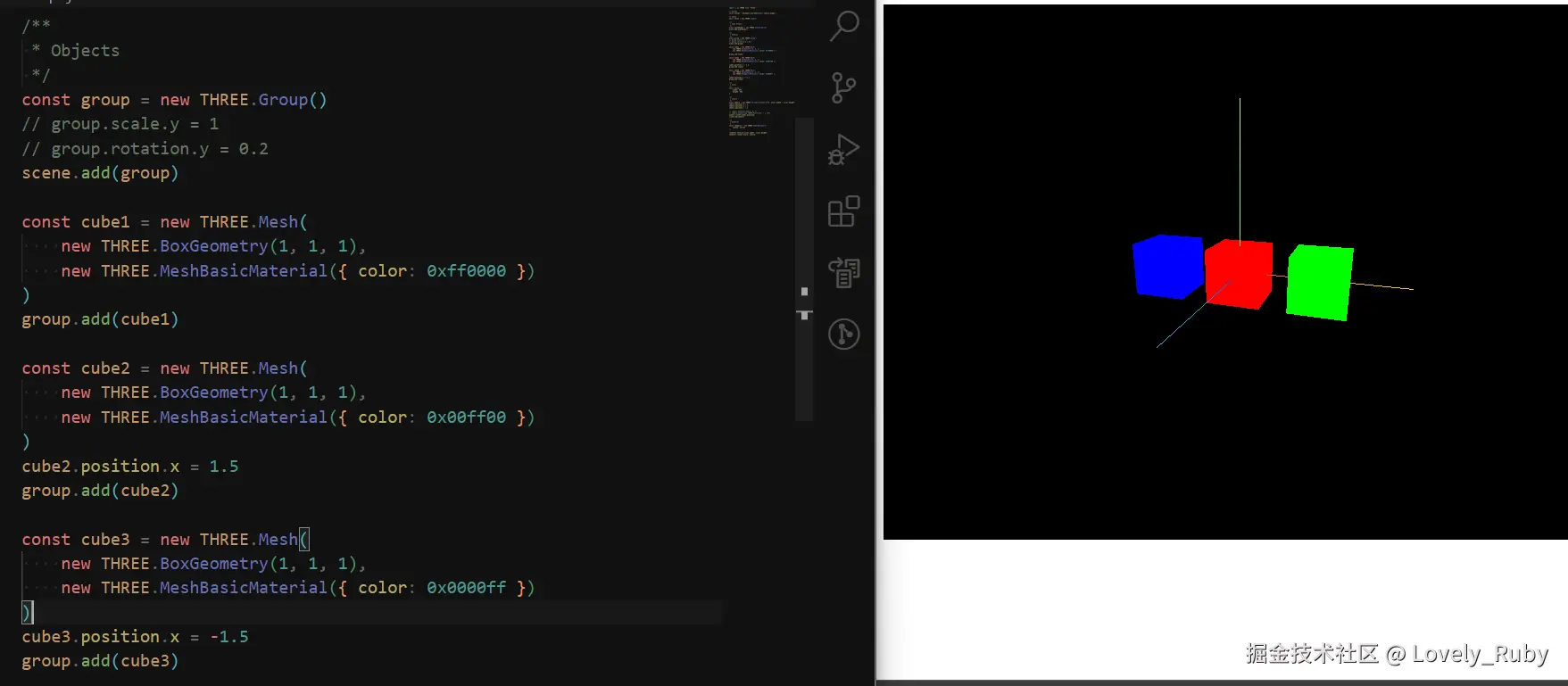Image resolution: width=1568 pixels, height=686 pixels.
Task: Click the green cube in preview
Action: (x=1319, y=282)
